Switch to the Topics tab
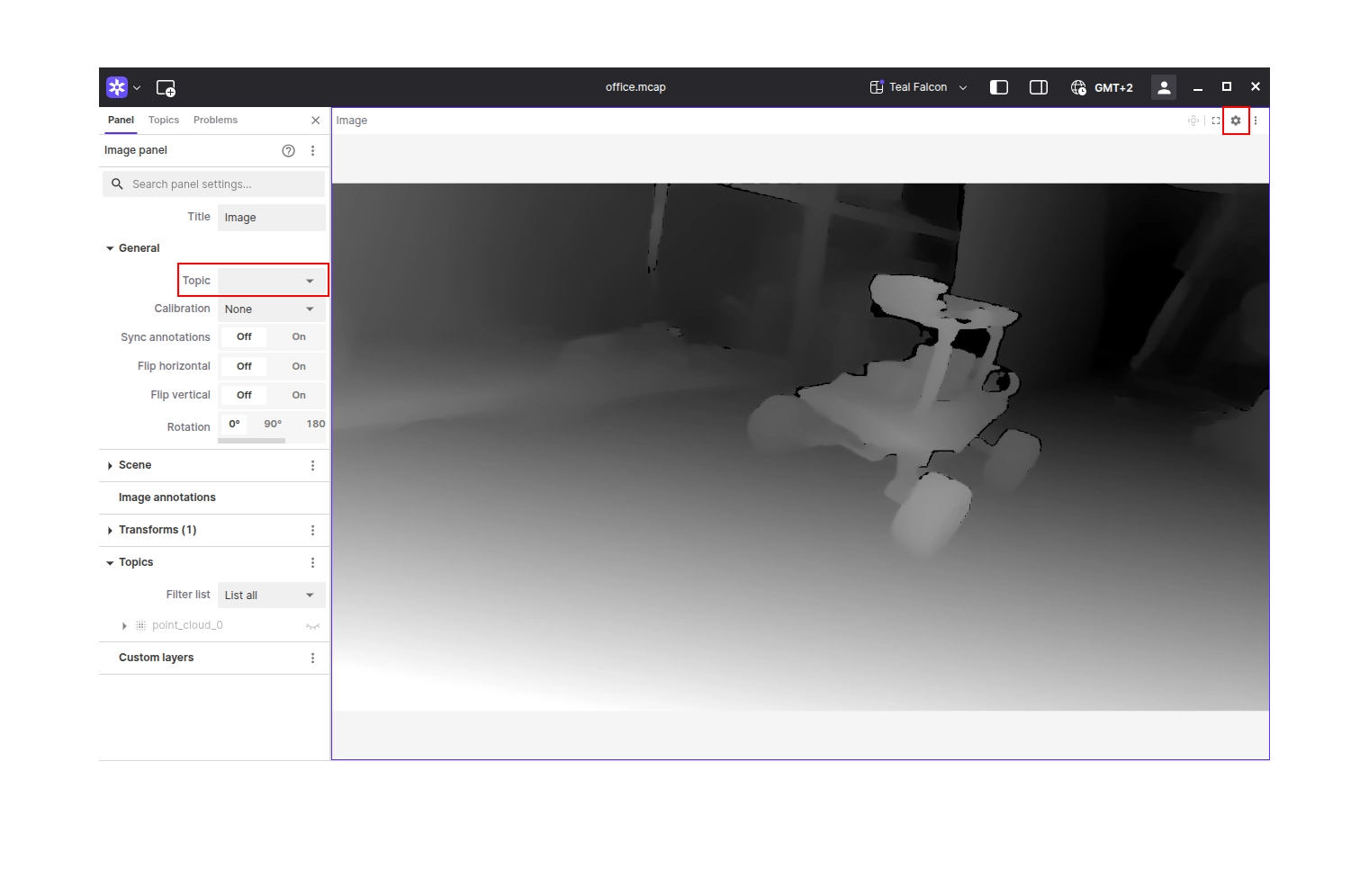This screenshot has width=1369, height=896. tap(163, 120)
